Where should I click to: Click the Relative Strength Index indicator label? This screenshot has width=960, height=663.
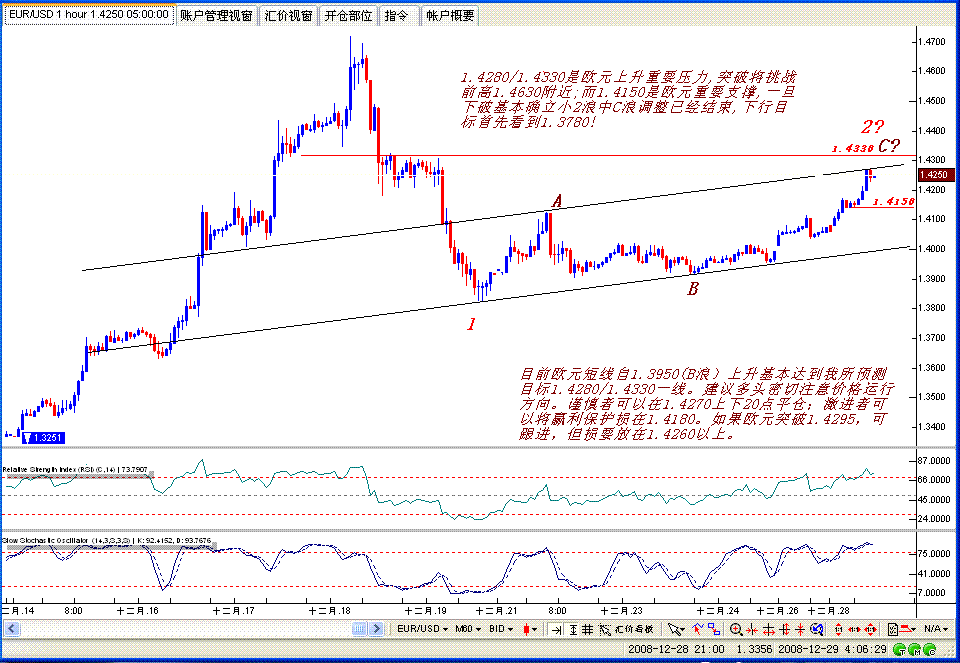coord(76,470)
